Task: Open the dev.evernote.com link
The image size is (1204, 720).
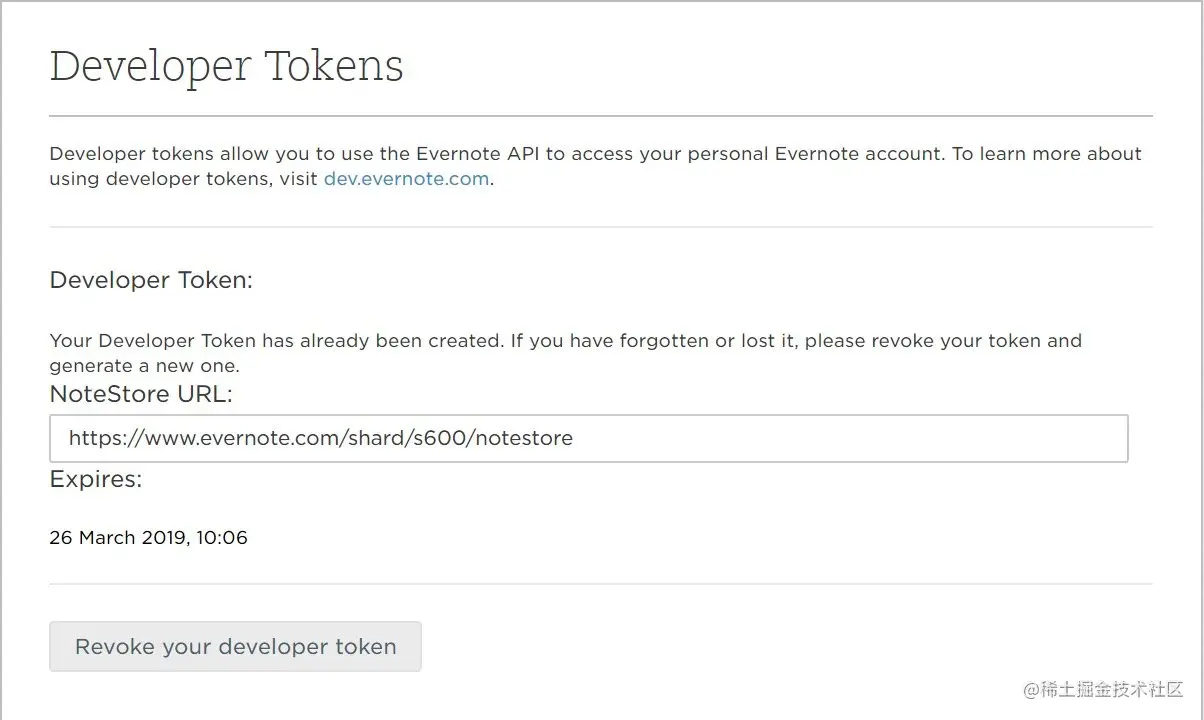Action: pos(406,180)
